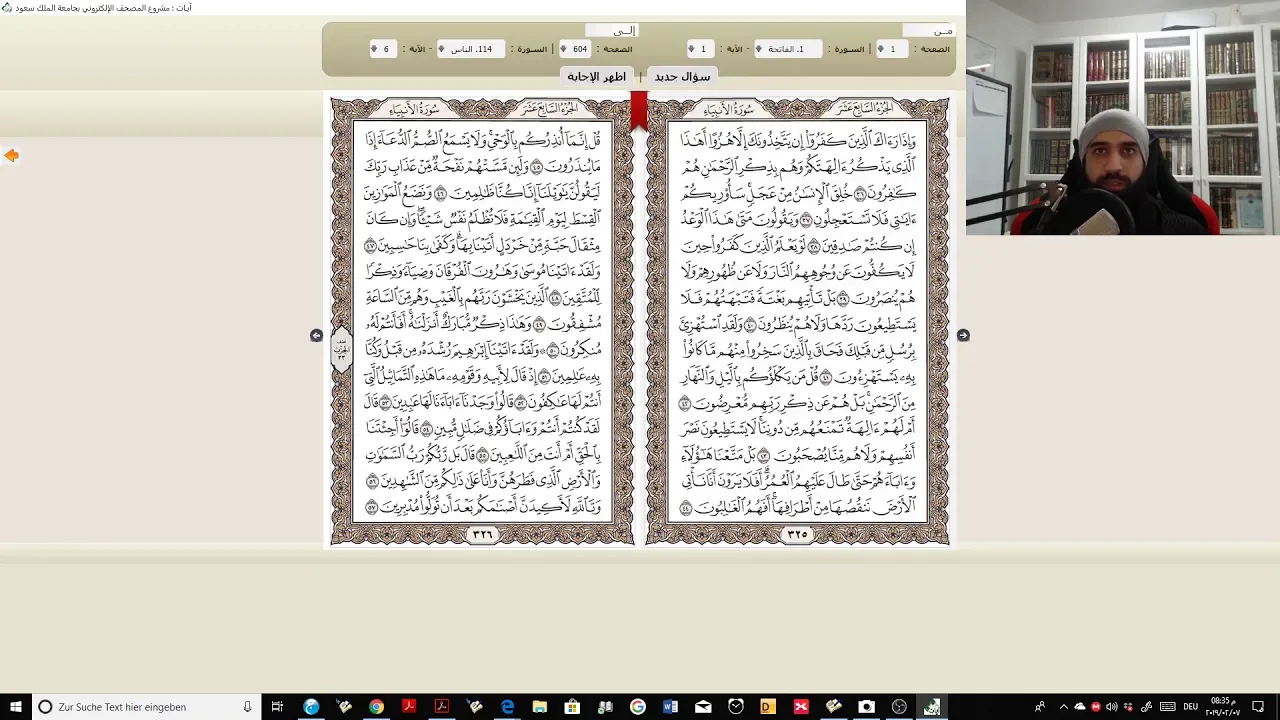
Task: Click the left Quran page numbered ٣٢٦
Action: [x=482, y=321]
